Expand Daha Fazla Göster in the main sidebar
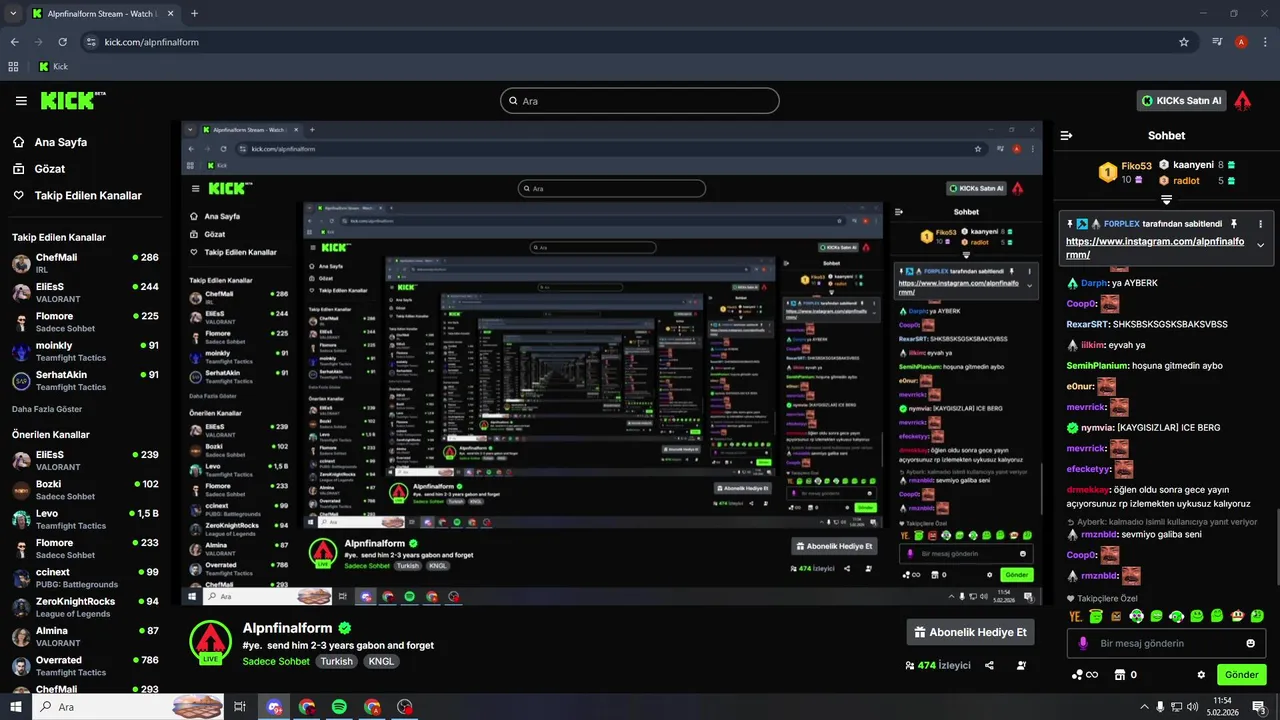This screenshot has height=720, width=1280. (47, 409)
